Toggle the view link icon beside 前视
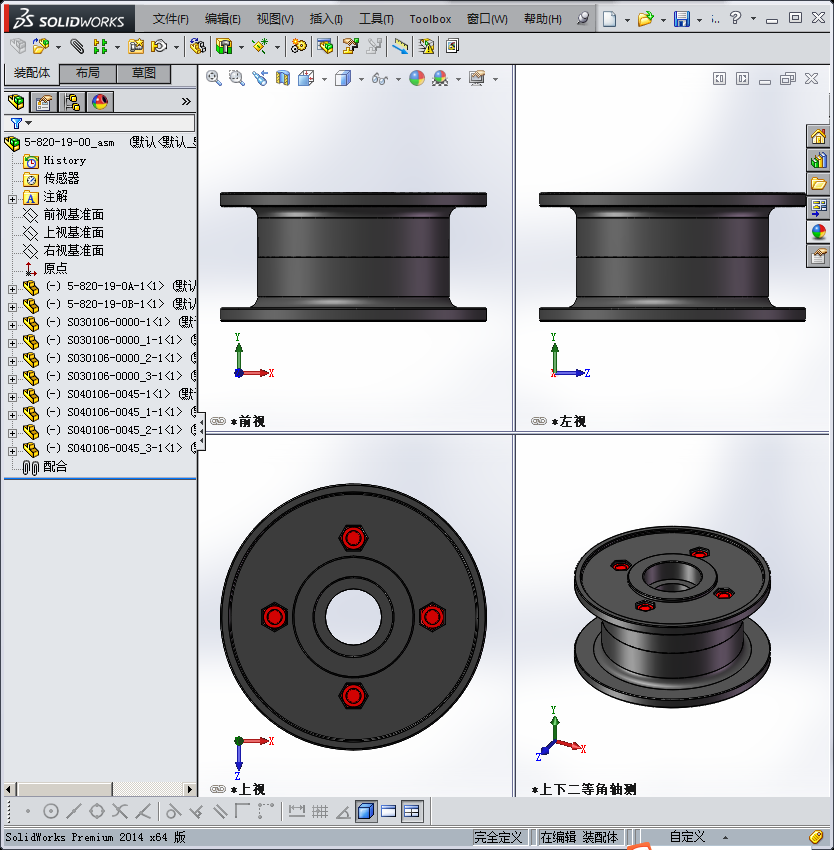Screen dimensions: 834x850 point(218,421)
